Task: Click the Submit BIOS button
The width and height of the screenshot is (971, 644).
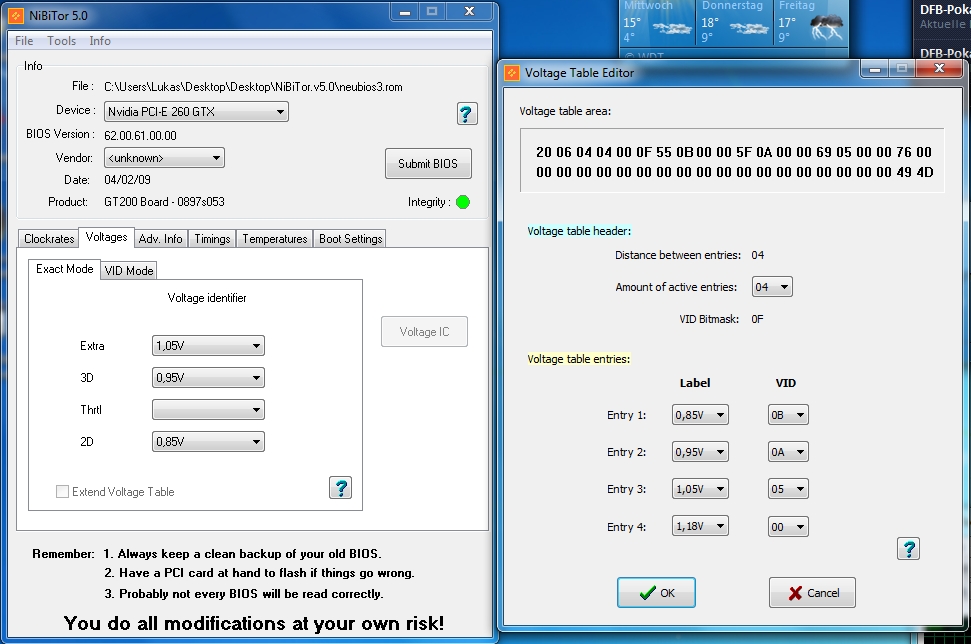Action: (428, 163)
